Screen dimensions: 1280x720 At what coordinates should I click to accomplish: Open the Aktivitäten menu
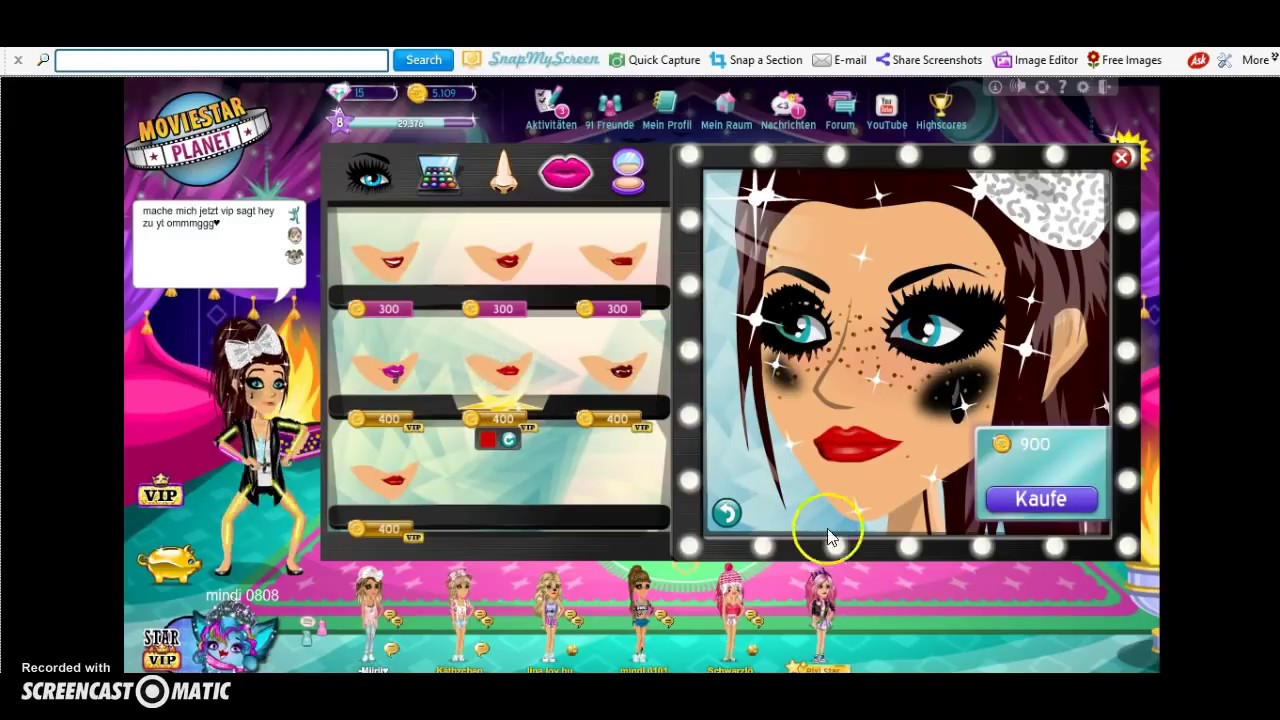[551, 110]
